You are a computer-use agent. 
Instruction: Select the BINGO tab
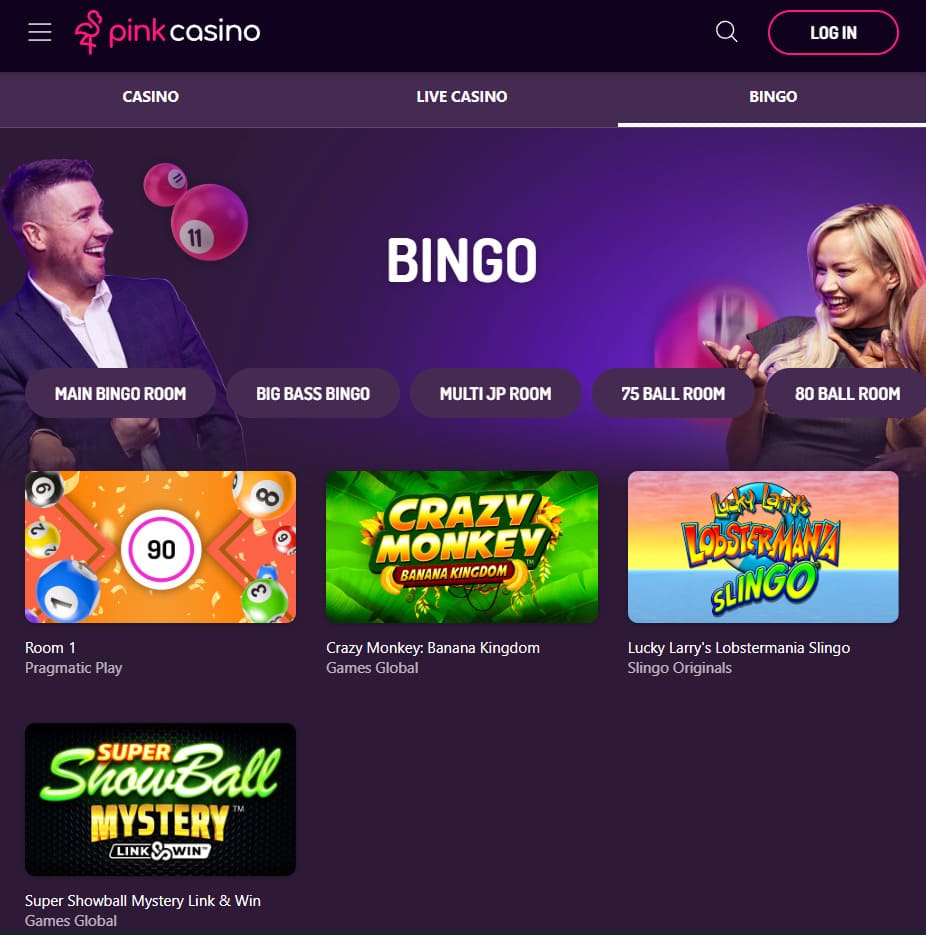pos(773,97)
